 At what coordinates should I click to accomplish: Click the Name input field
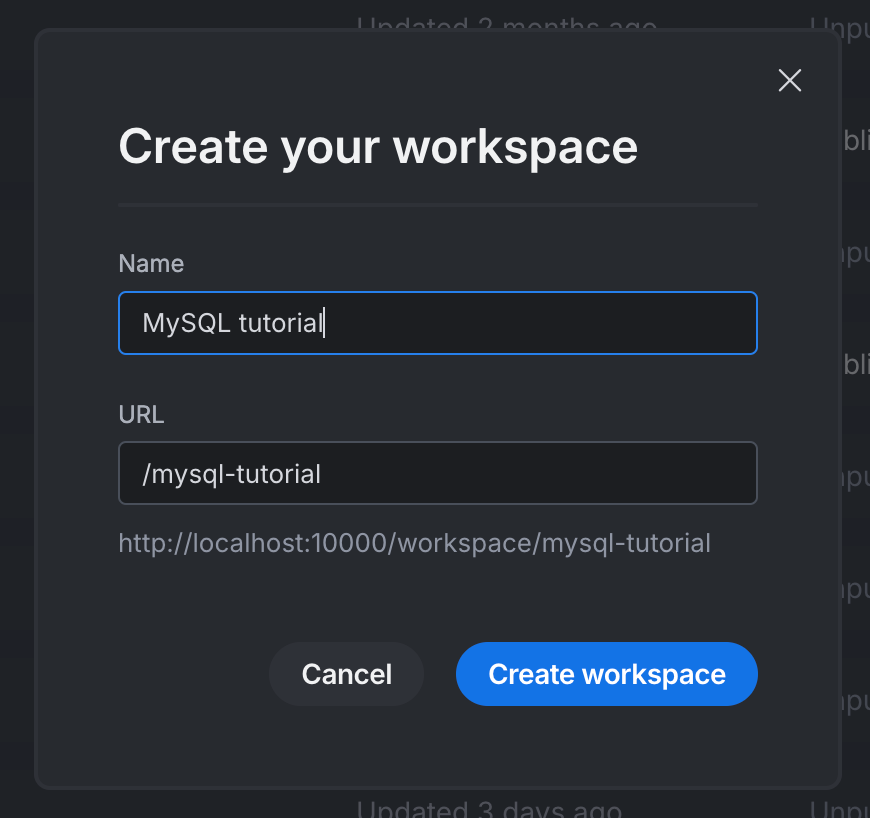[438, 323]
